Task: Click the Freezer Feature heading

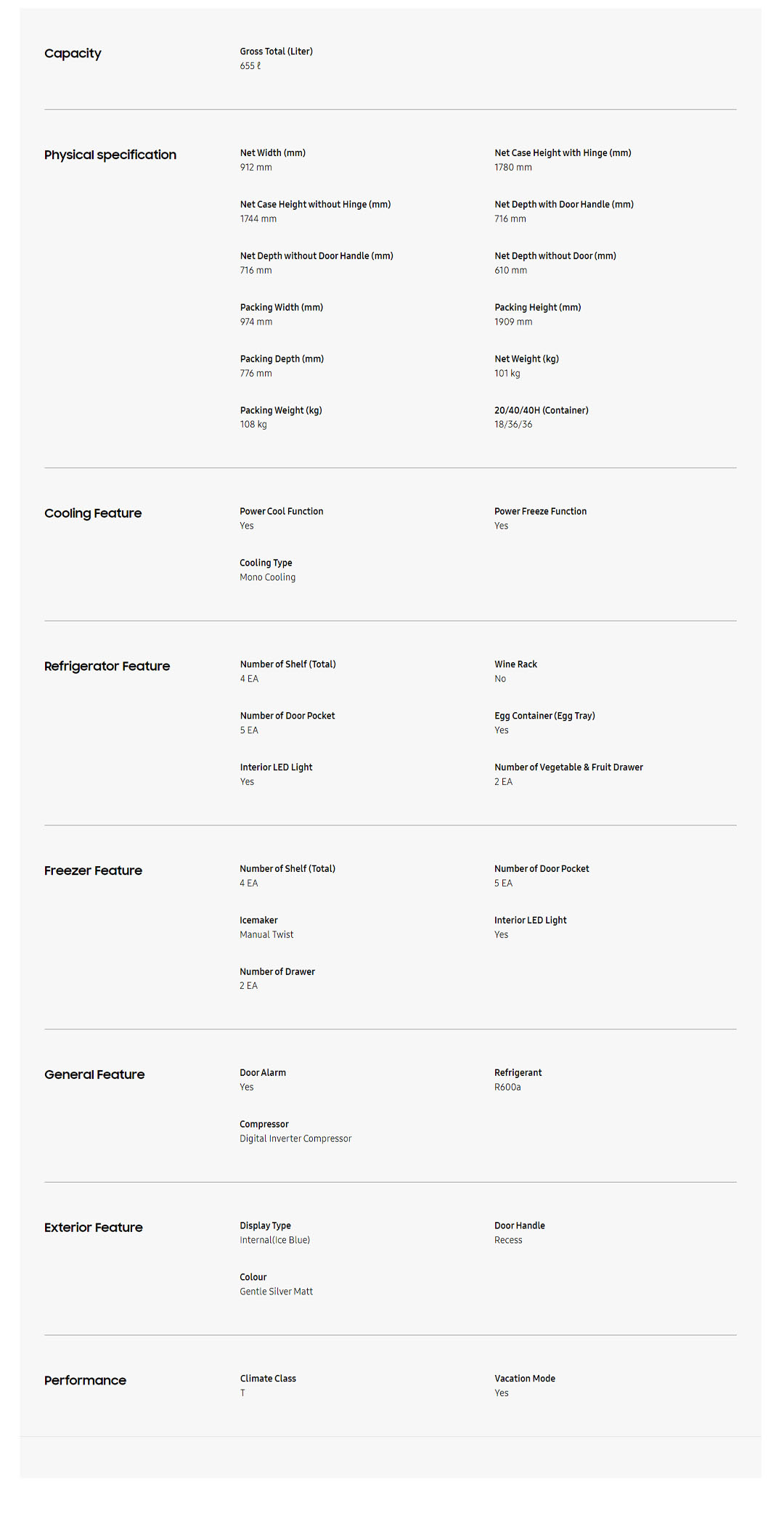Action: click(93, 871)
